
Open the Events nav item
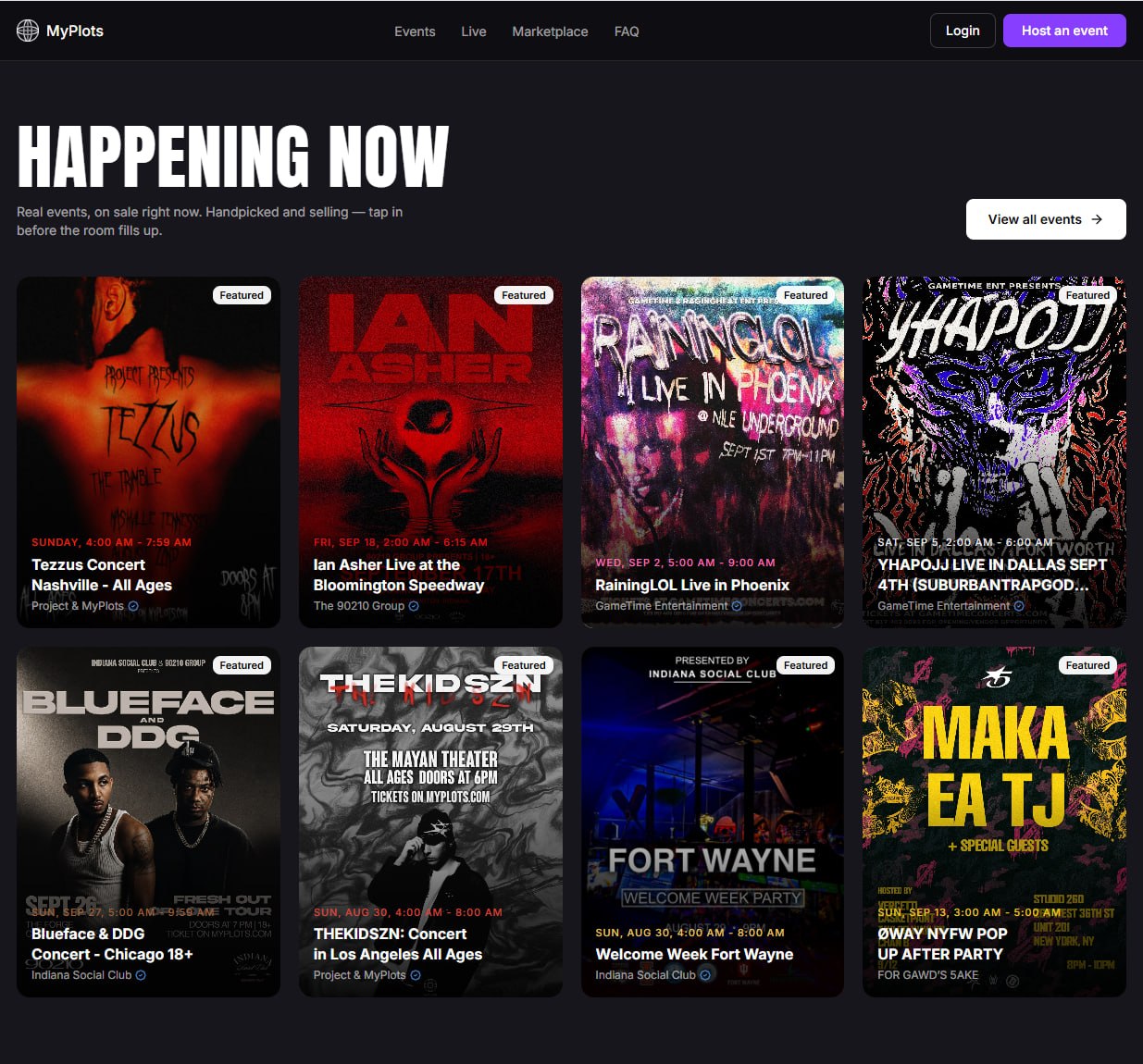pos(415,31)
